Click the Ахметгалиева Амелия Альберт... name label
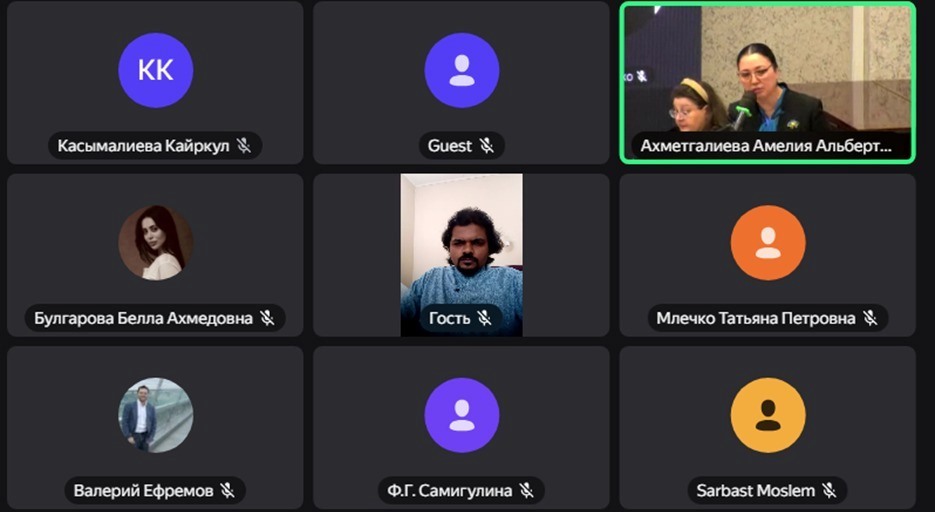 (766, 145)
